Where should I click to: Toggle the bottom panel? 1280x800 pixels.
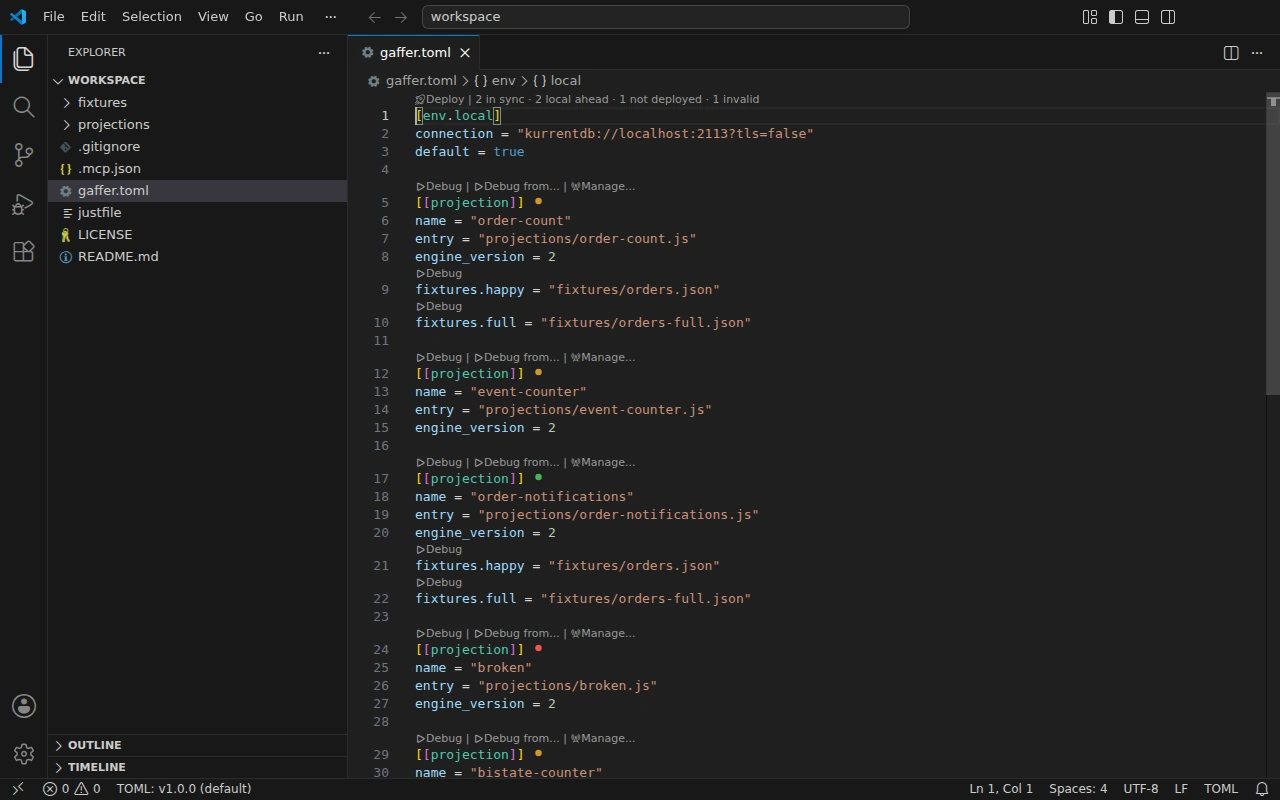1142,17
